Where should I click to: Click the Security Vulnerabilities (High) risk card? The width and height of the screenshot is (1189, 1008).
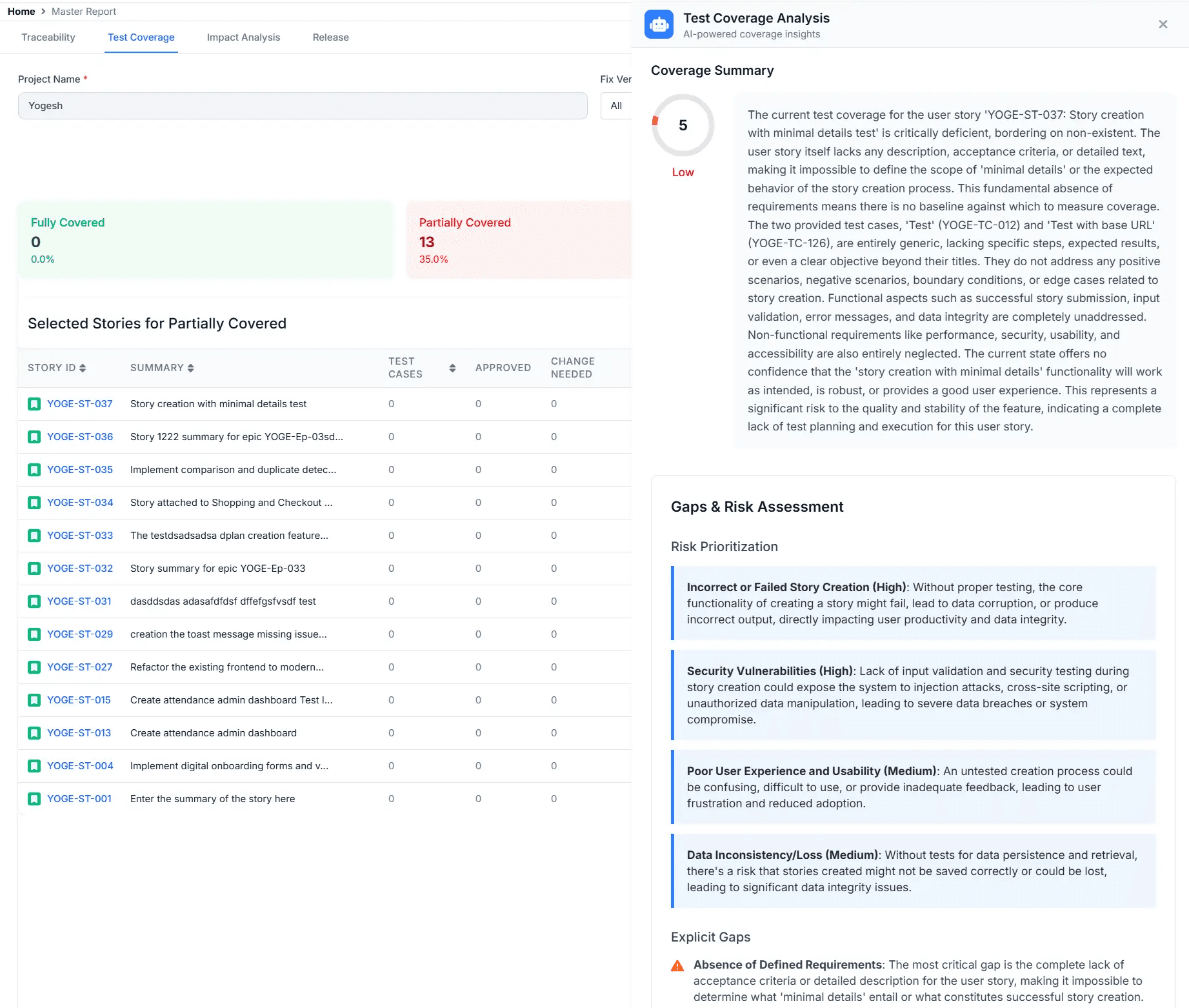click(914, 695)
